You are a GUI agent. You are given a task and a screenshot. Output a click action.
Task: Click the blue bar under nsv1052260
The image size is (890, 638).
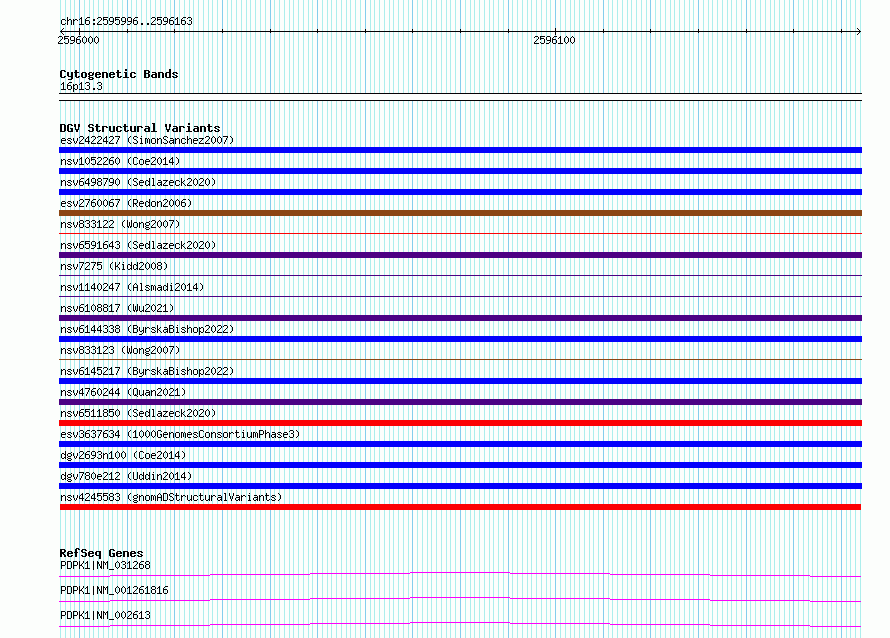click(460, 171)
